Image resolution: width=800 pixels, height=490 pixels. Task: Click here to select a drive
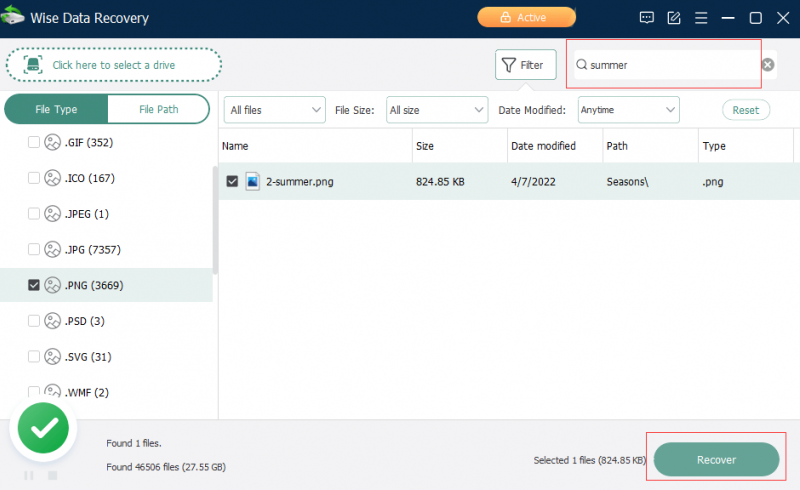click(114, 65)
